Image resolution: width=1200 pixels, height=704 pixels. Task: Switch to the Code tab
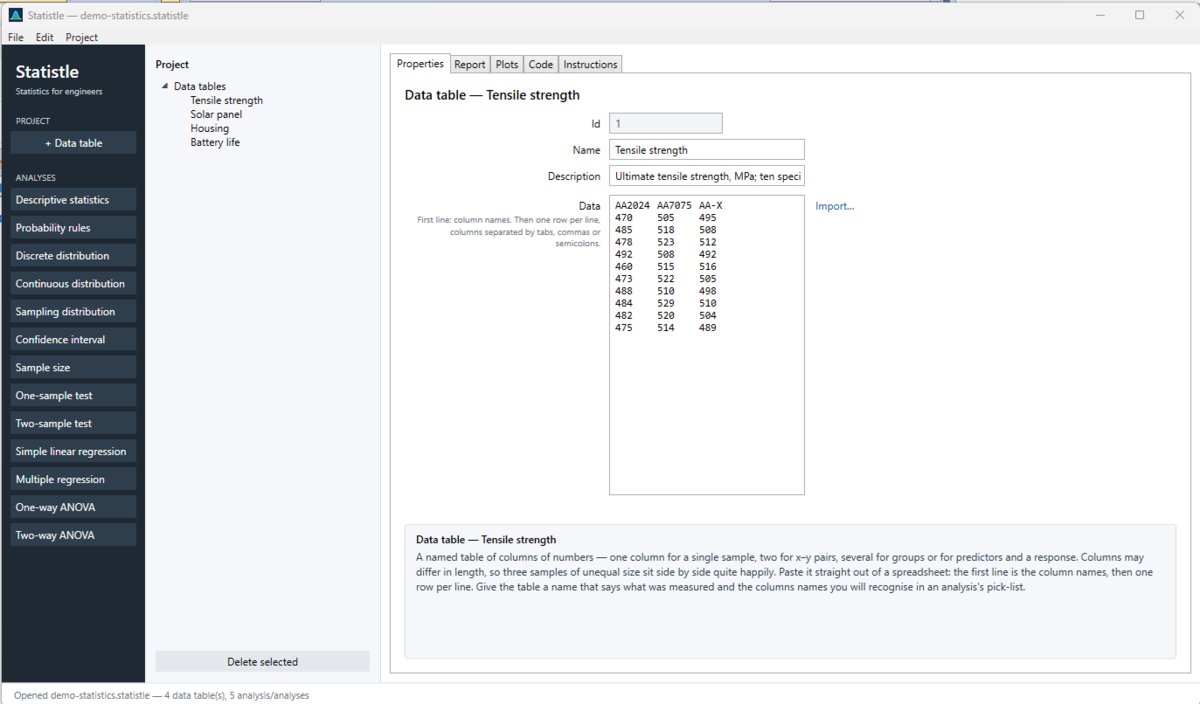coord(541,65)
